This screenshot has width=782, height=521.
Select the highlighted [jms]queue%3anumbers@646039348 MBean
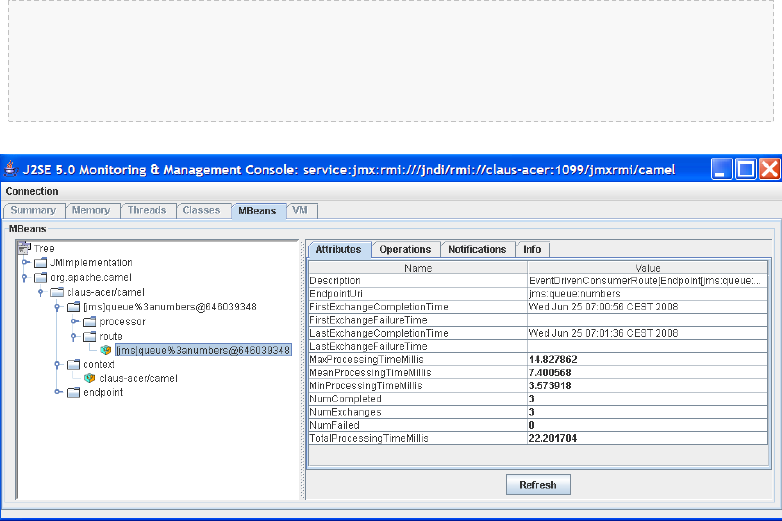[x=203, y=350]
